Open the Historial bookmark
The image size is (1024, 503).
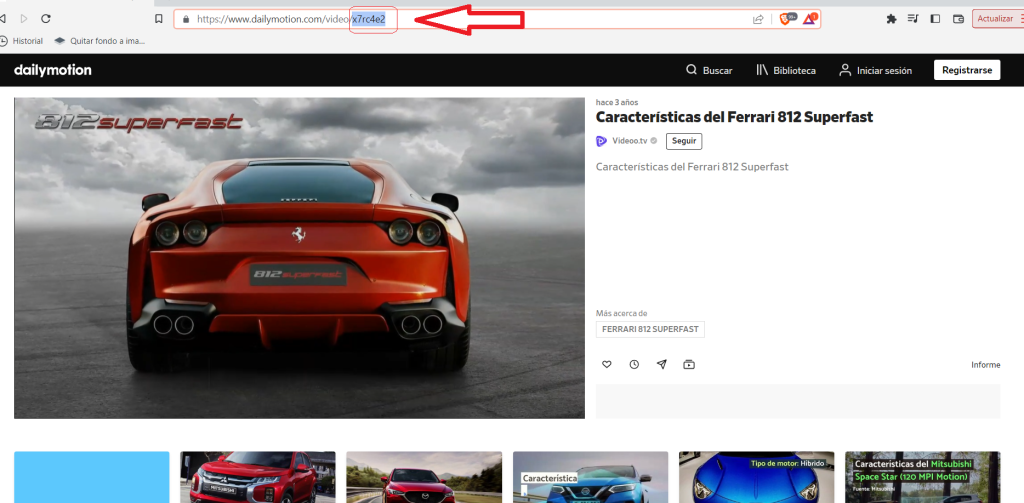22,41
